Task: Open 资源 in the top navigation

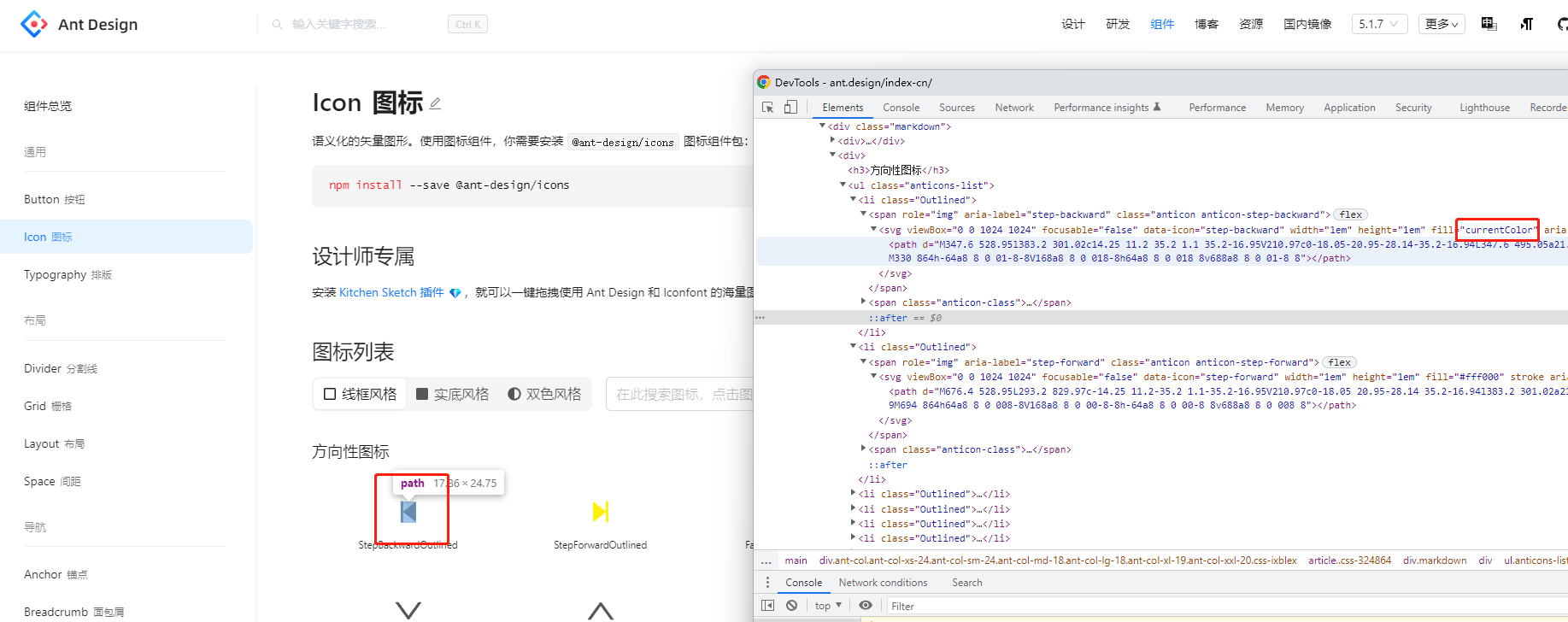Action: (x=1251, y=24)
